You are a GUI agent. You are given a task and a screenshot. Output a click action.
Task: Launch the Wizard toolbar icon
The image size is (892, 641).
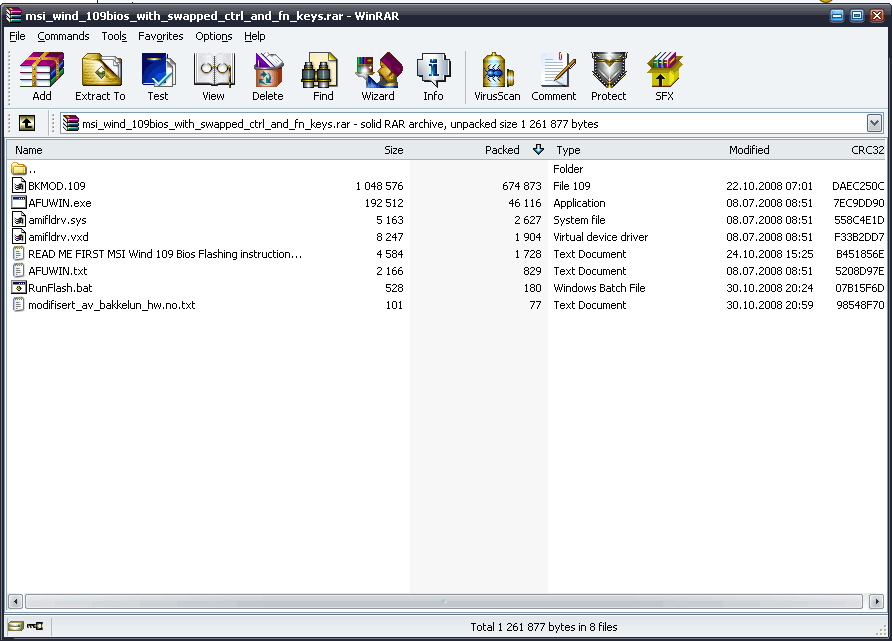(x=378, y=77)
